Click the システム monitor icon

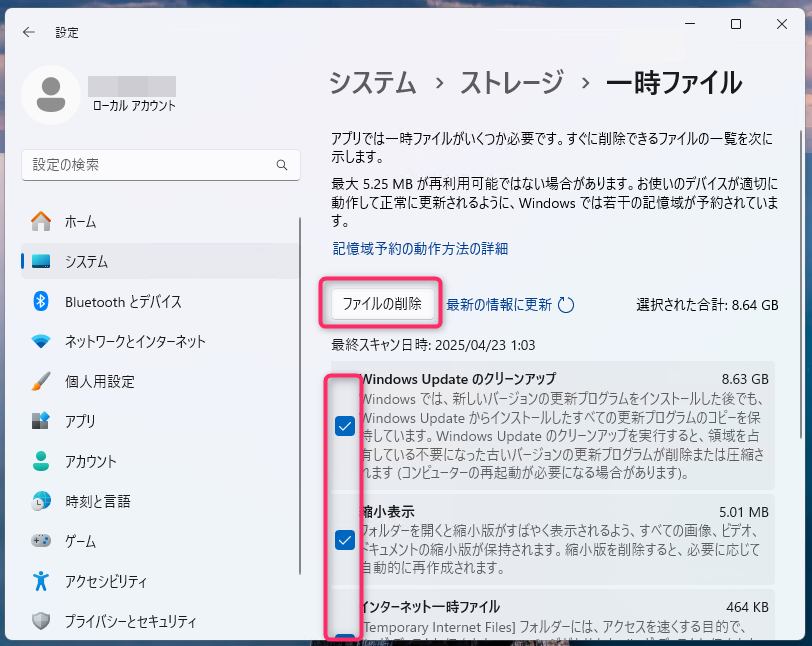(41, 261)
